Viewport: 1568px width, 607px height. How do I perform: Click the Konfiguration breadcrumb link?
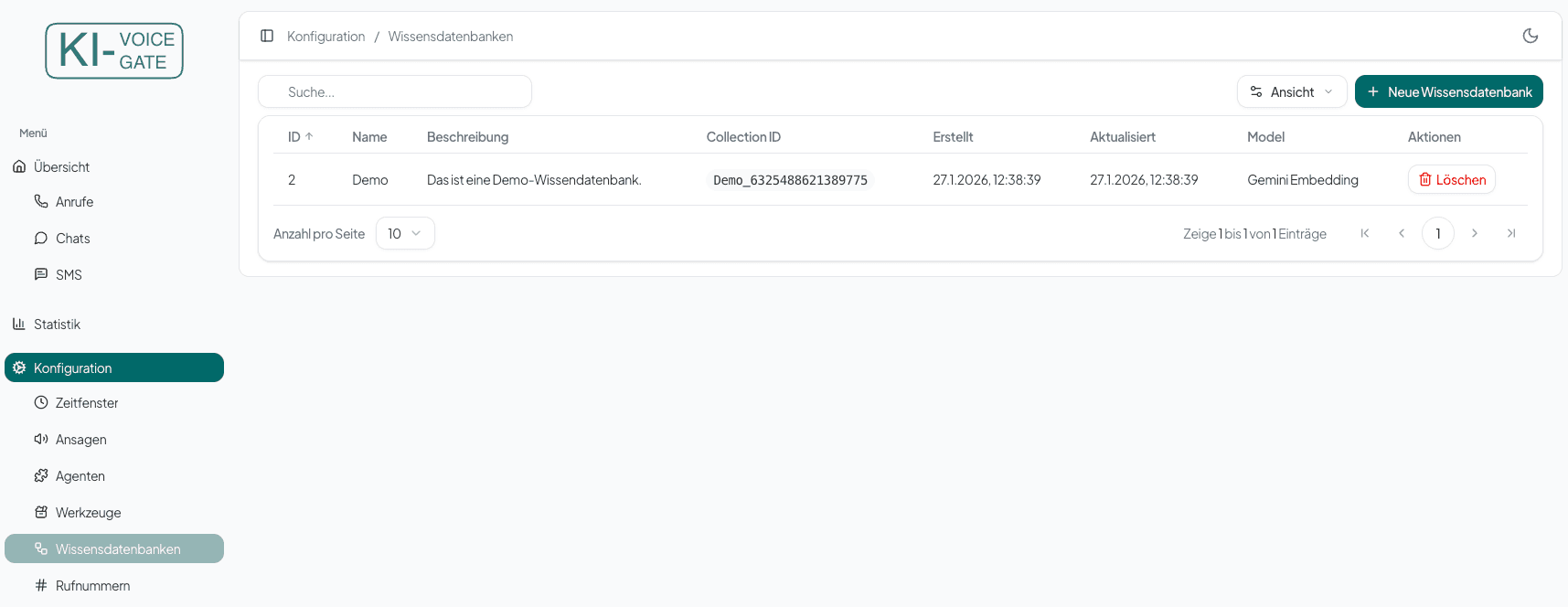click(325, 37)
